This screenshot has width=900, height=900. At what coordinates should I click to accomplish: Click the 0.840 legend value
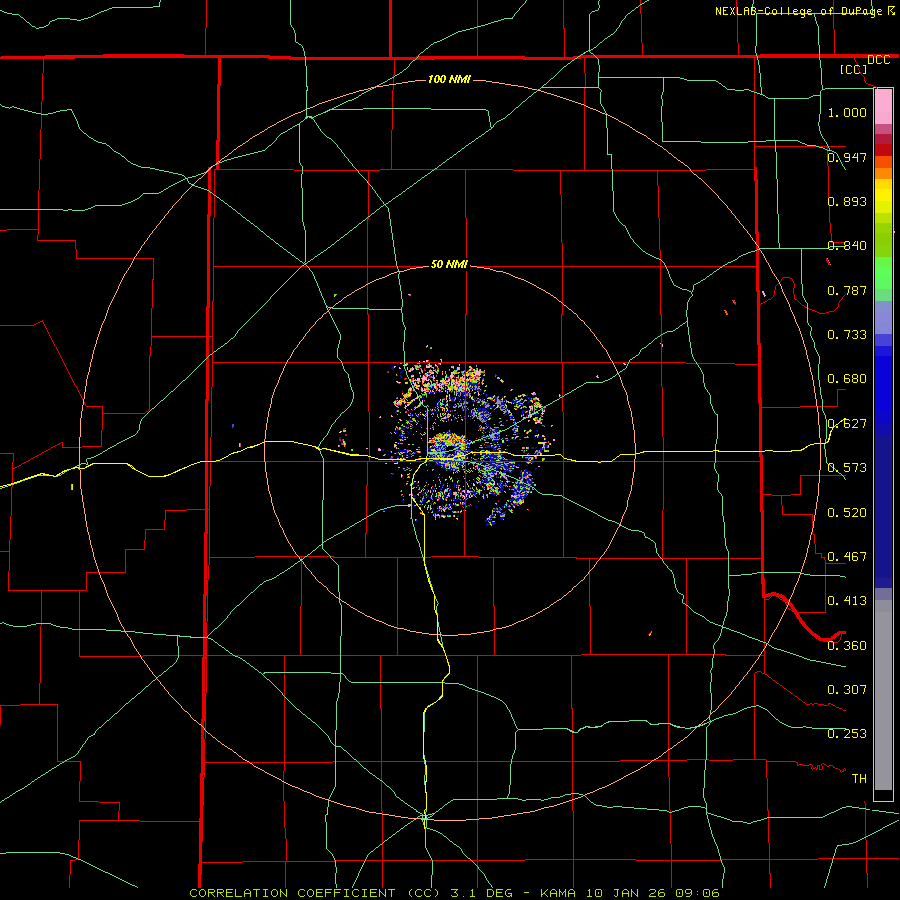click(x=847, y=246)
